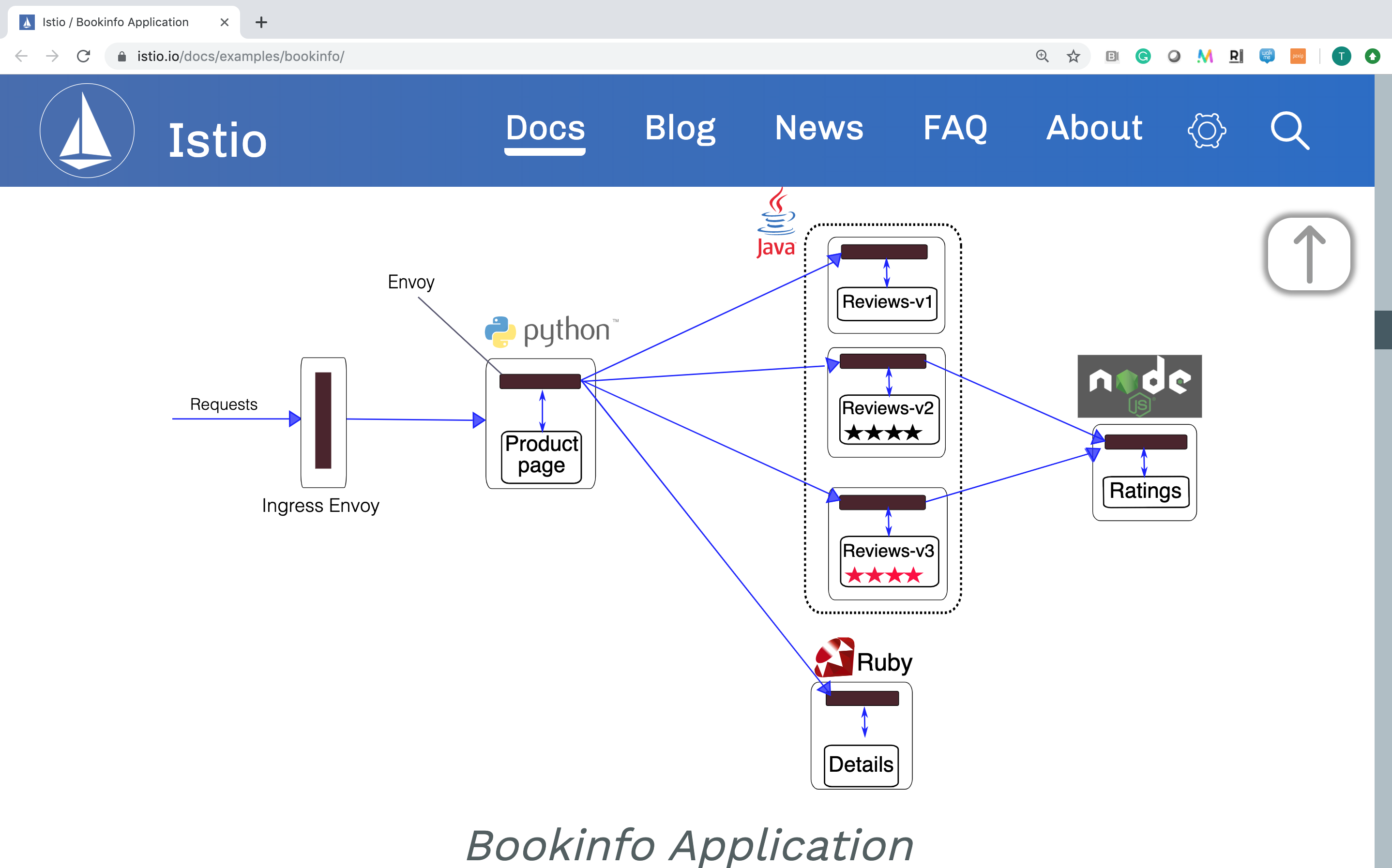Navigate to News page
Screen dimensions: 1392x868
818,128
